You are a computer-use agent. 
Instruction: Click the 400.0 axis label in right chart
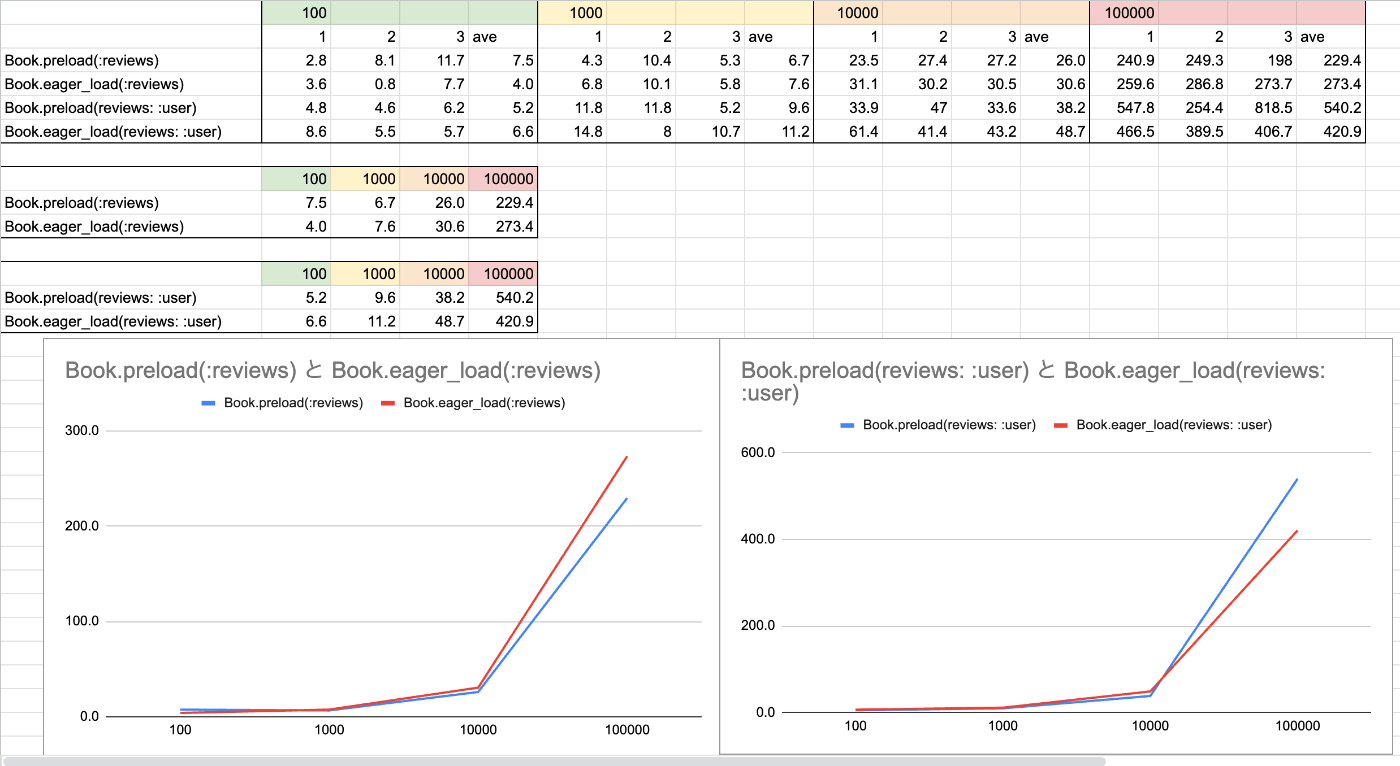coord(757,539)
